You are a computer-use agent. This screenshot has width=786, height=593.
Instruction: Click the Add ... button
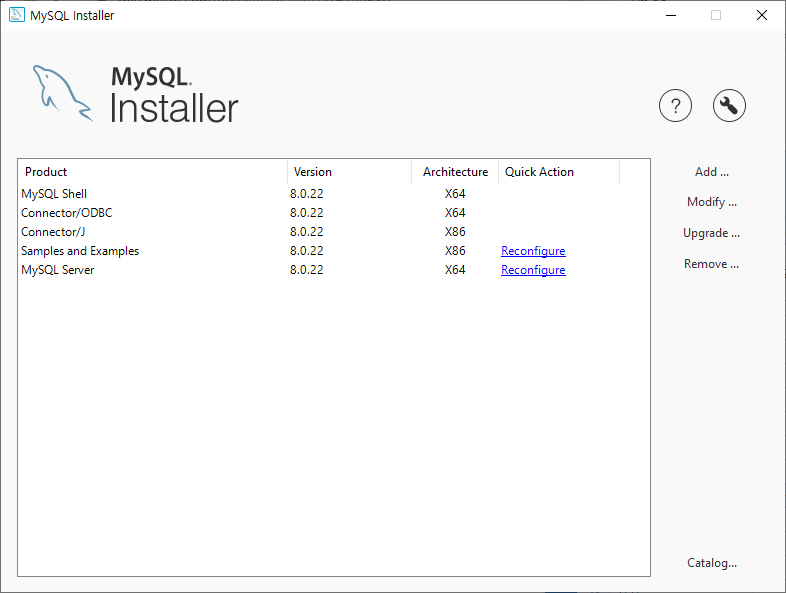coord(711,172)
